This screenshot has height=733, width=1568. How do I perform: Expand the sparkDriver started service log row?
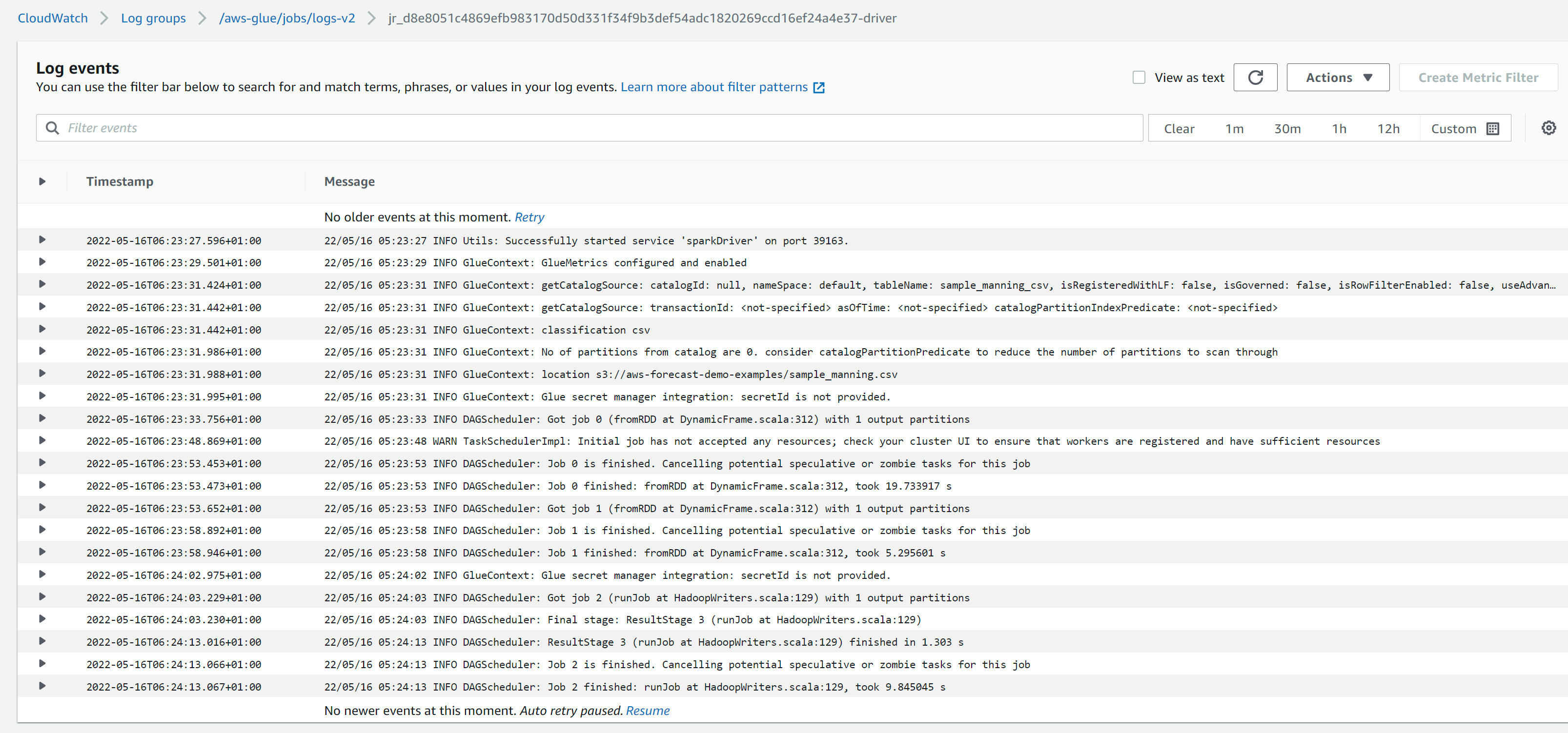[x=42, y=239]
